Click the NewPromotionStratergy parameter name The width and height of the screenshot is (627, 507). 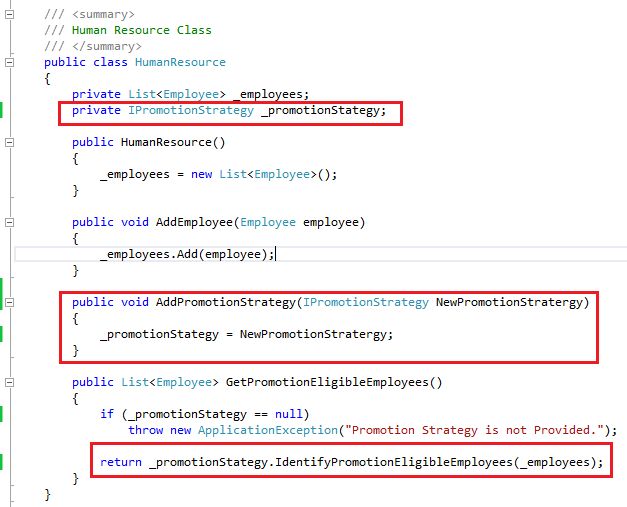click(509, 302)
